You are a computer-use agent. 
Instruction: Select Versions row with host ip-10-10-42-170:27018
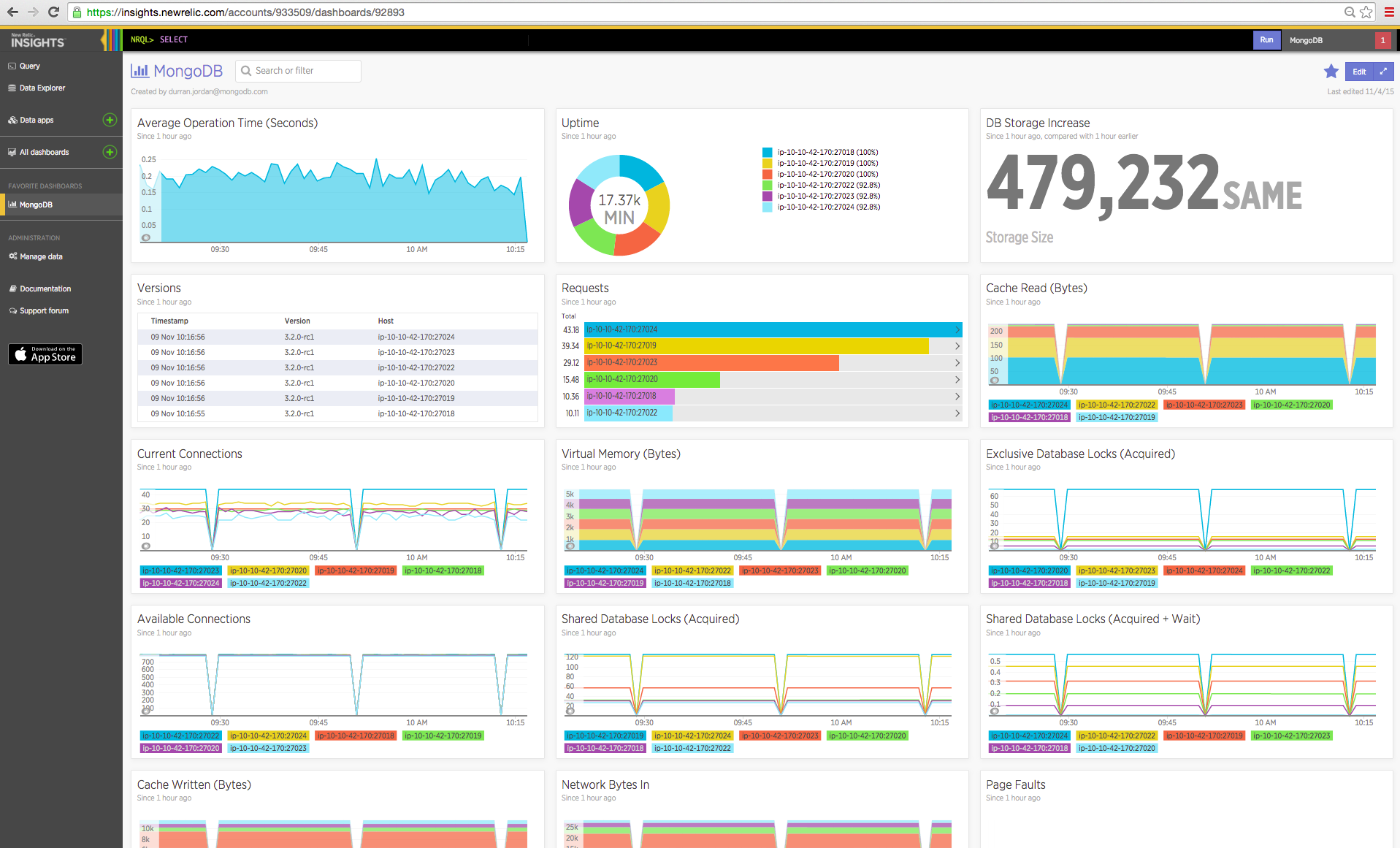tap(337, 413)
